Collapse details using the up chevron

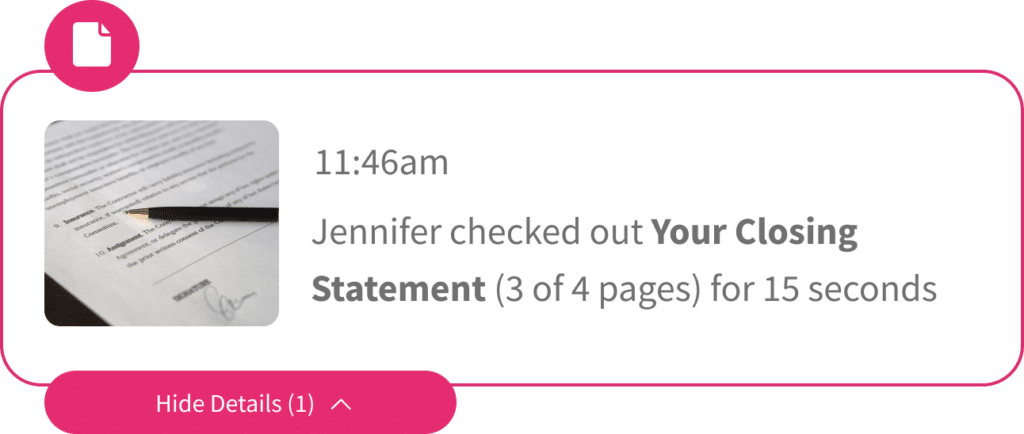tap(341, 404)
